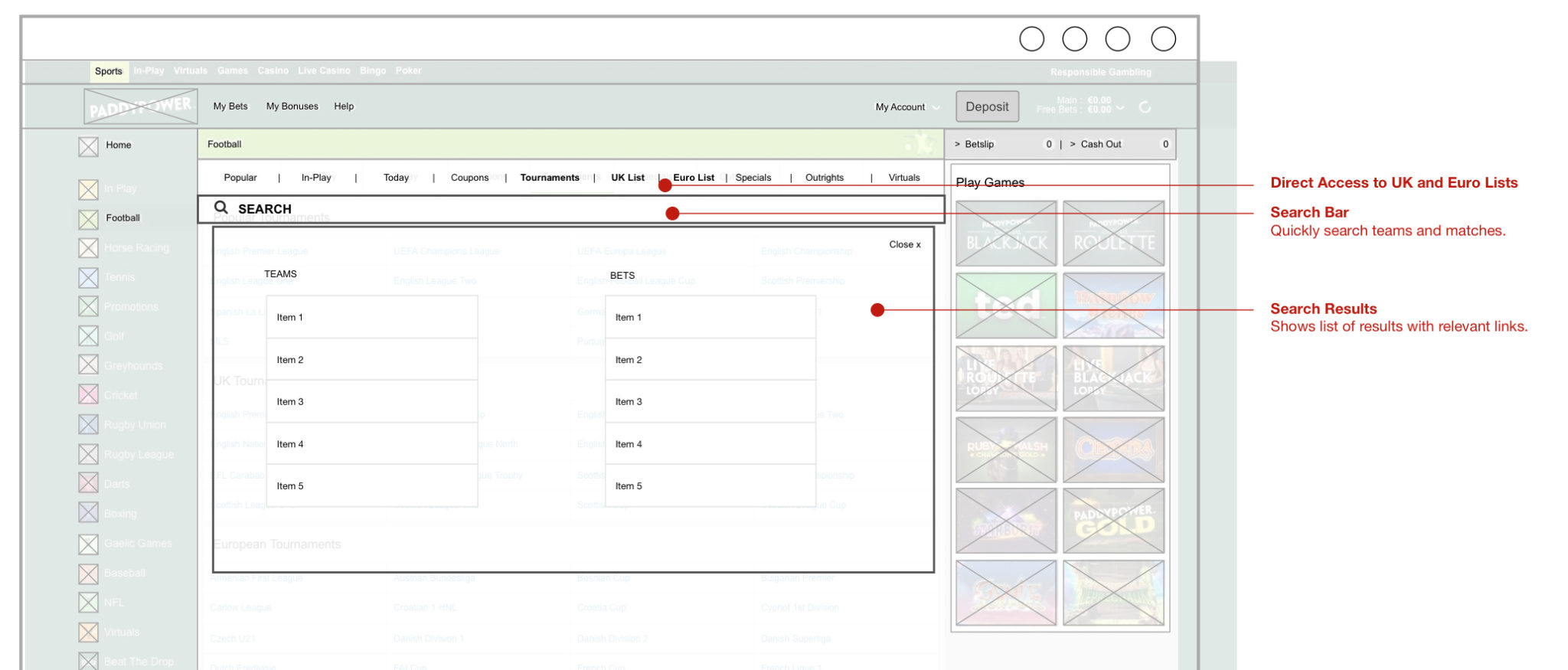The image size is (1568, 670).
Task: Click the Greyhounds sidebar icon
Action: [x=88, y=365]
